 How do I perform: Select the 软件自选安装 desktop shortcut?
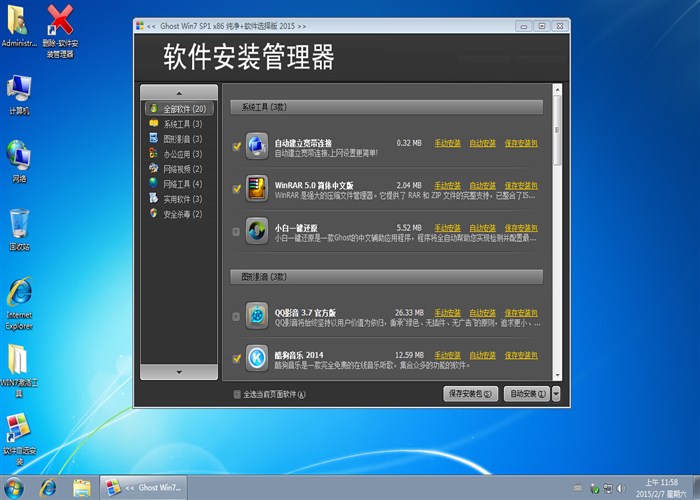pyautogui.click(x=19, y=439)
